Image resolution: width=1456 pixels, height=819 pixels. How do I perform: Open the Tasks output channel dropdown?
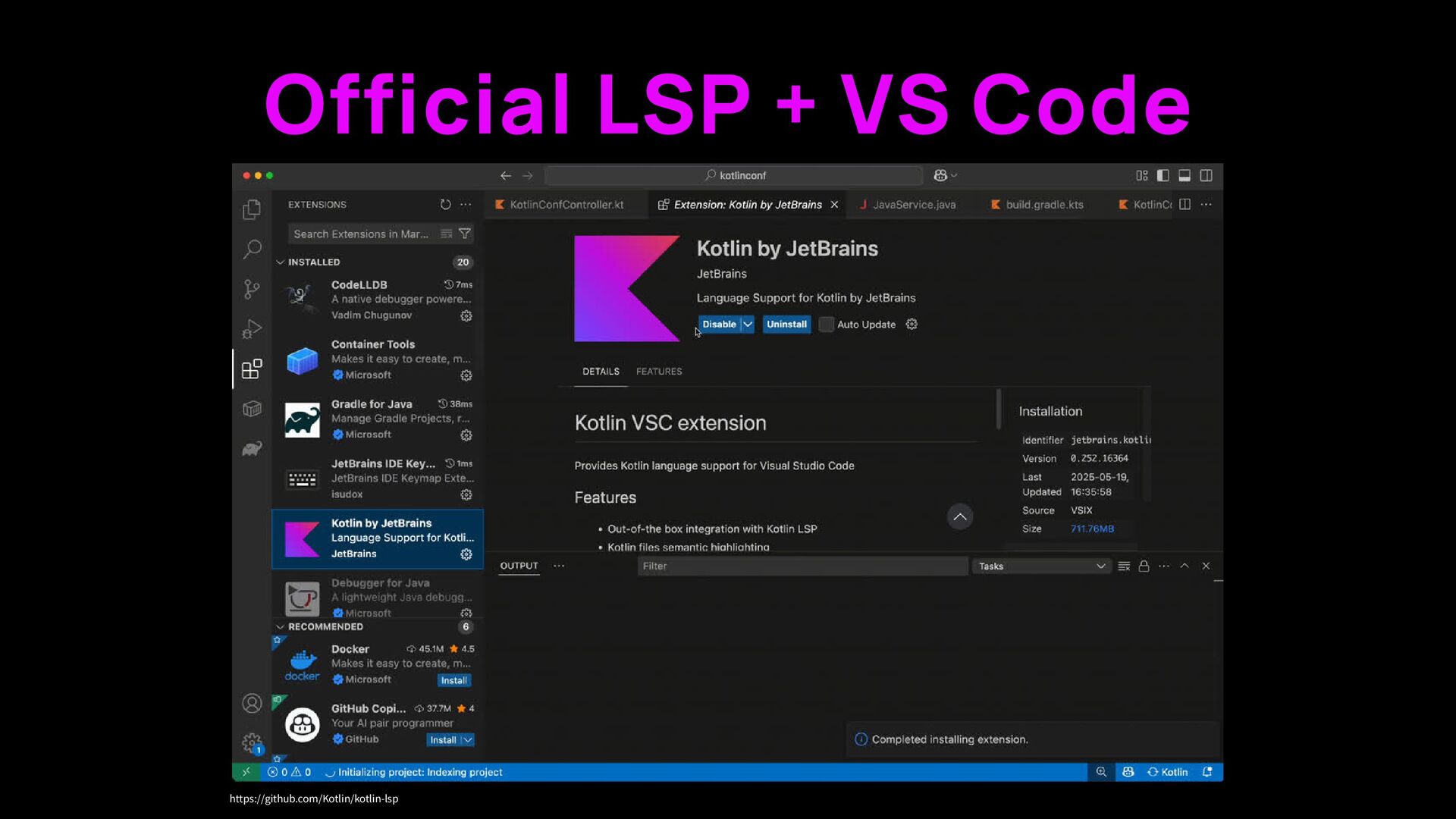tap(1041, 566)
